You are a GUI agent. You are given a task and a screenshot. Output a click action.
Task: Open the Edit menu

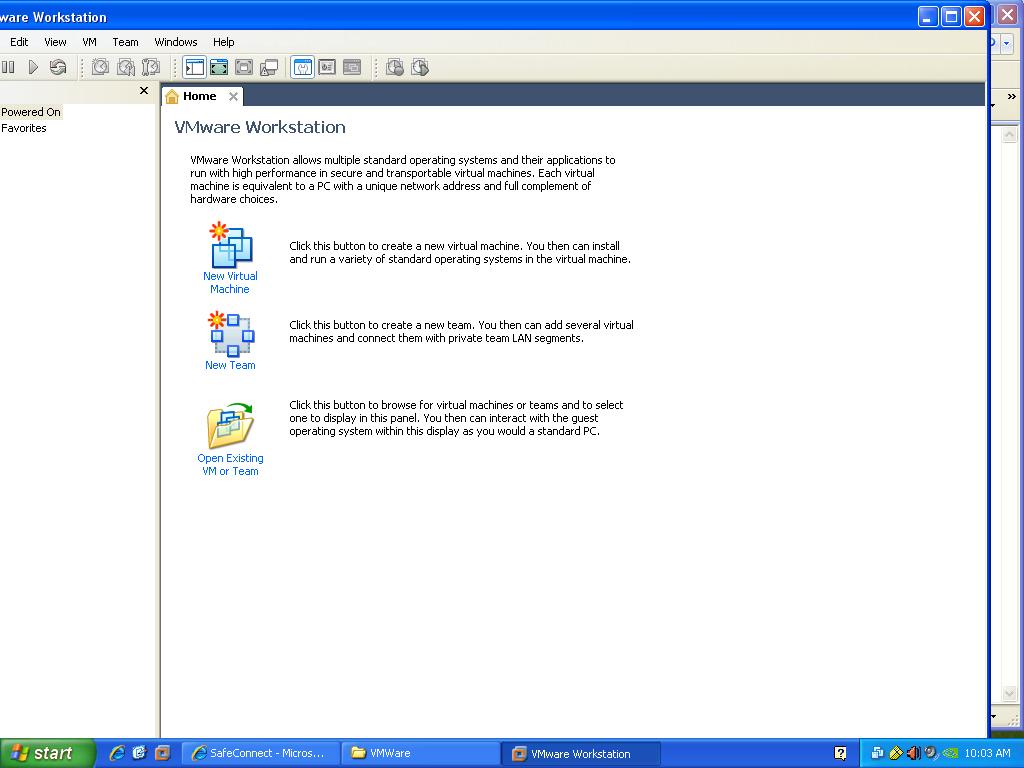(x=19, y=42)
